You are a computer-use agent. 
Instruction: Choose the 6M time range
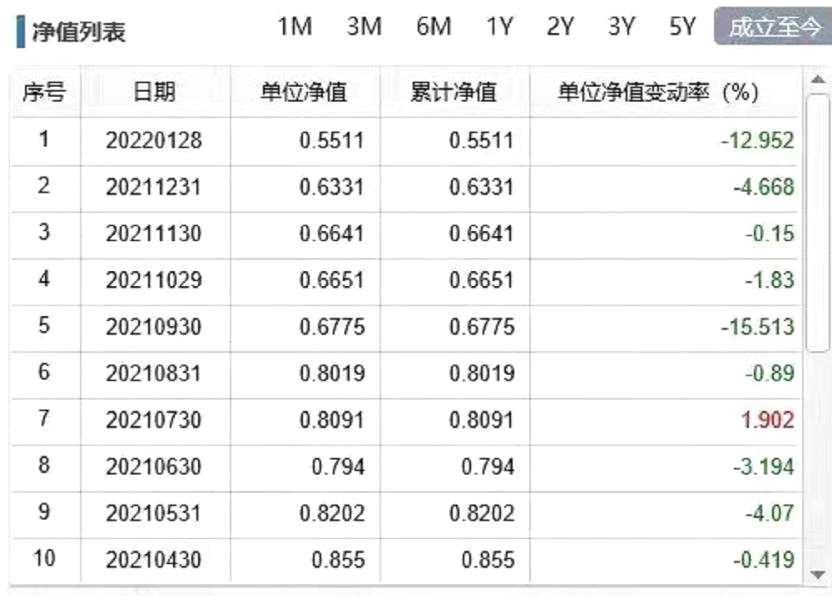click(x=433, y=27)
